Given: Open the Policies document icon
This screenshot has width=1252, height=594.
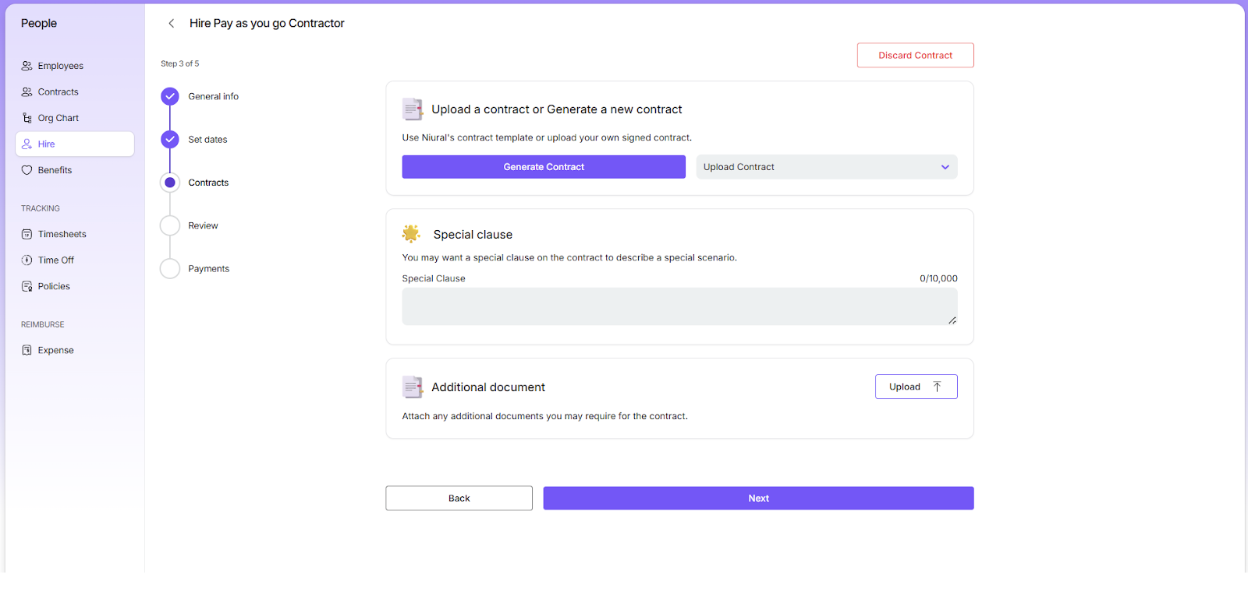Looking at the screenshot, I should click(27, 286).
